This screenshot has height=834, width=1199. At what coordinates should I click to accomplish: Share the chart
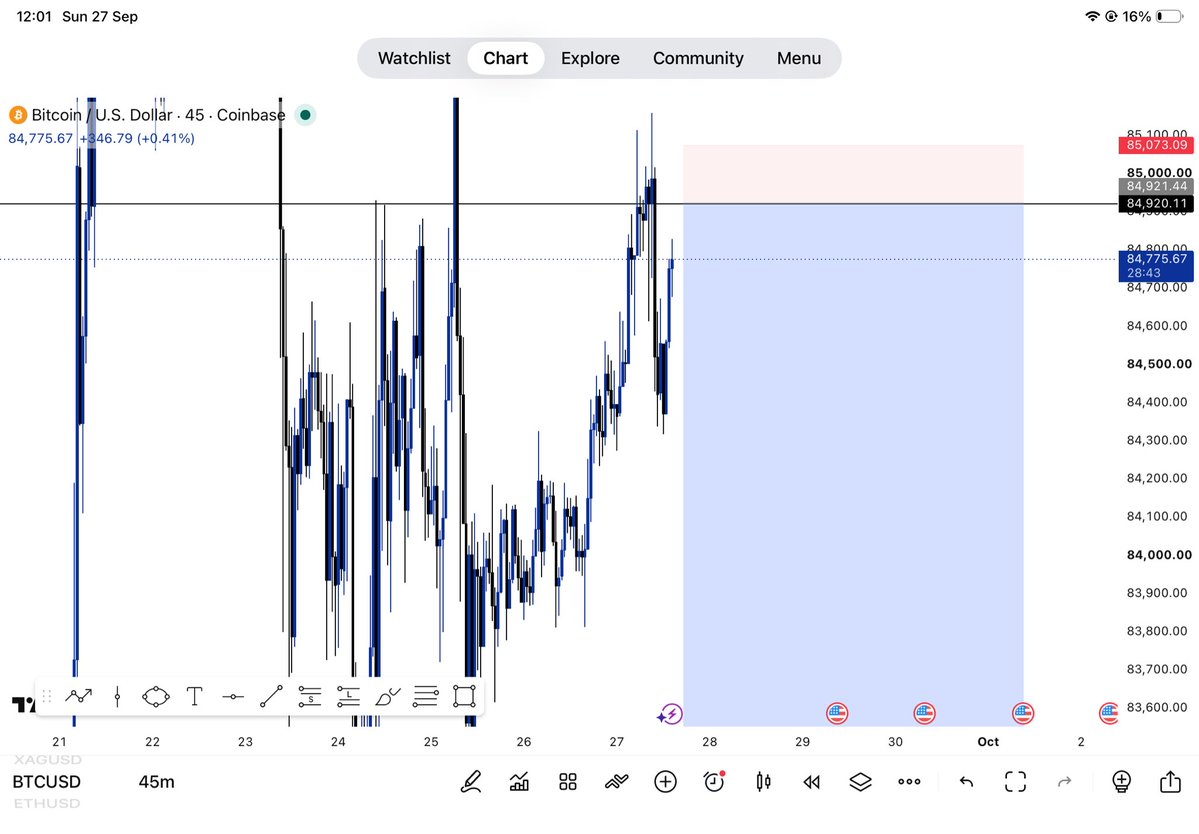click(1170, 780)
